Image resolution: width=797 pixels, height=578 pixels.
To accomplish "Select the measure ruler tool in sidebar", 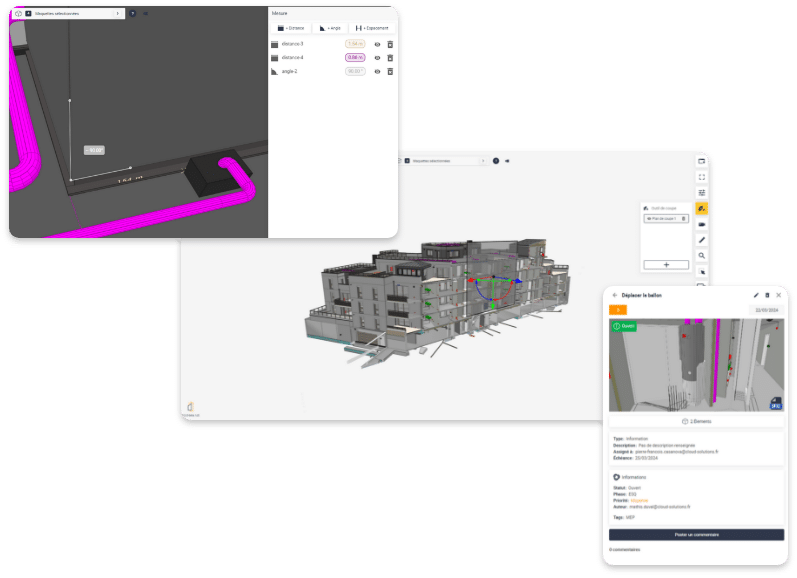I will [702, 240].
